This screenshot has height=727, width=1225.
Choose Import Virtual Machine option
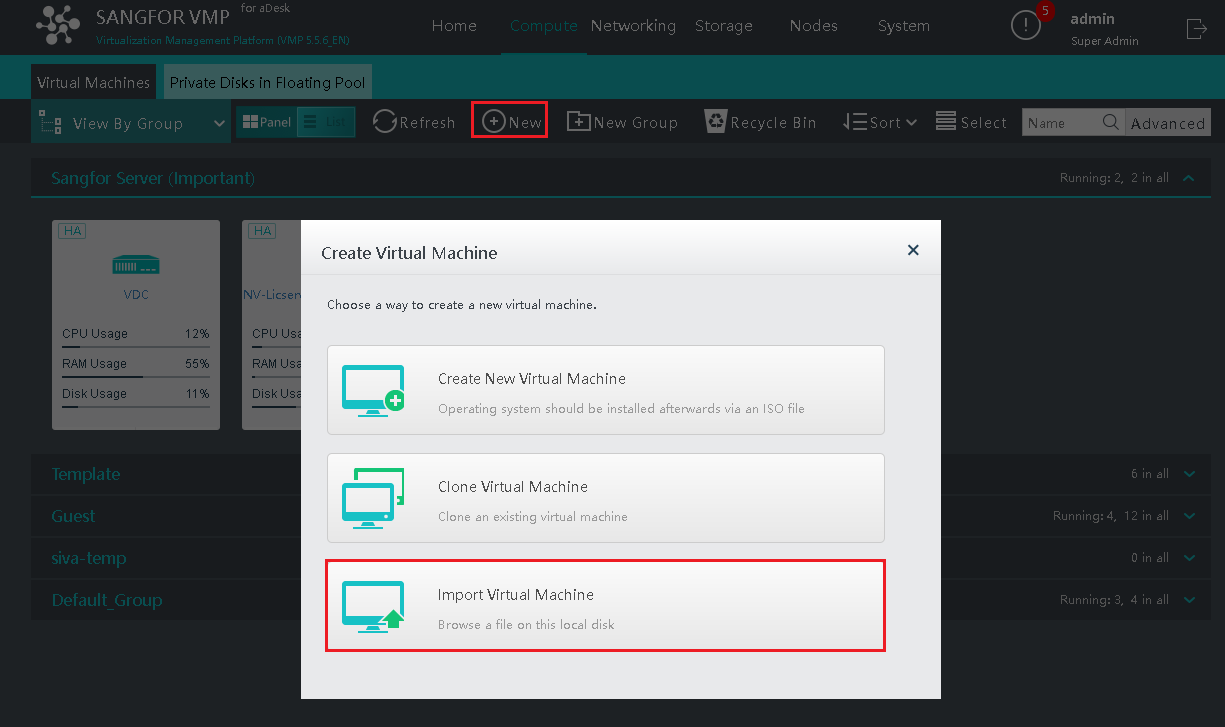pyautogui.click(x=605, y=605)
